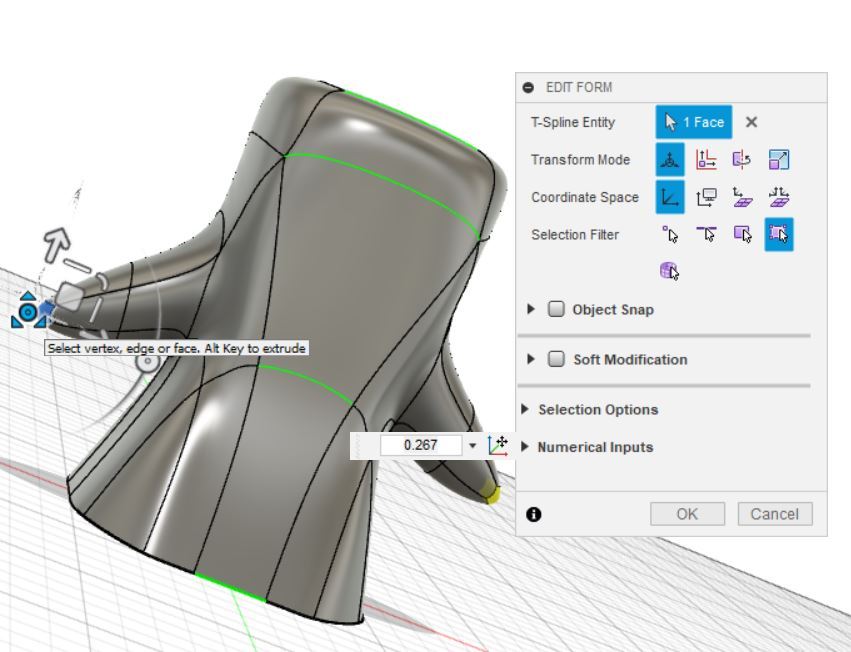The image size is (851, 652).
Task: Click the info icon in Edit Form
Action: [534, 514]
